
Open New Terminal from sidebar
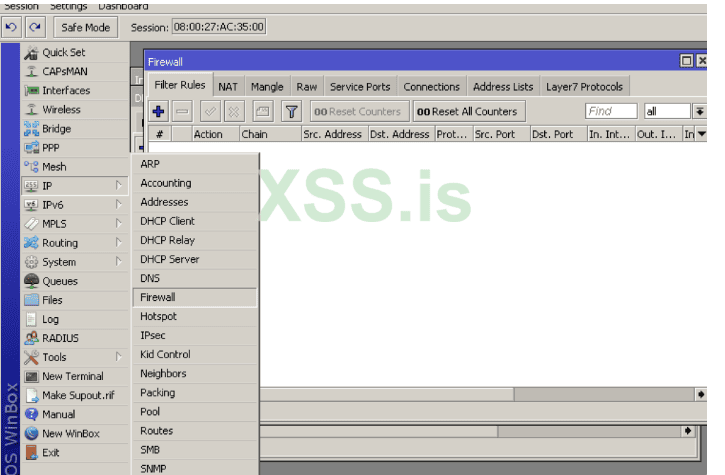point(75,376)
